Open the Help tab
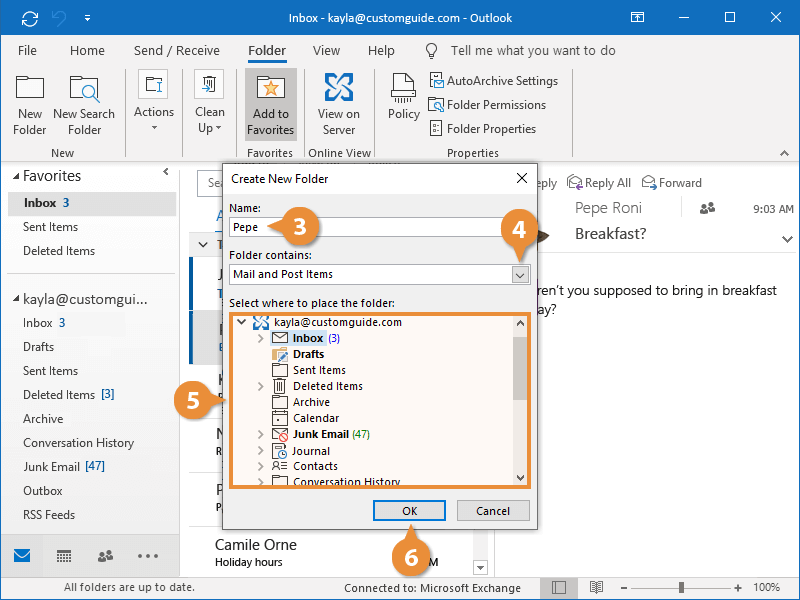 coord(381,51)
